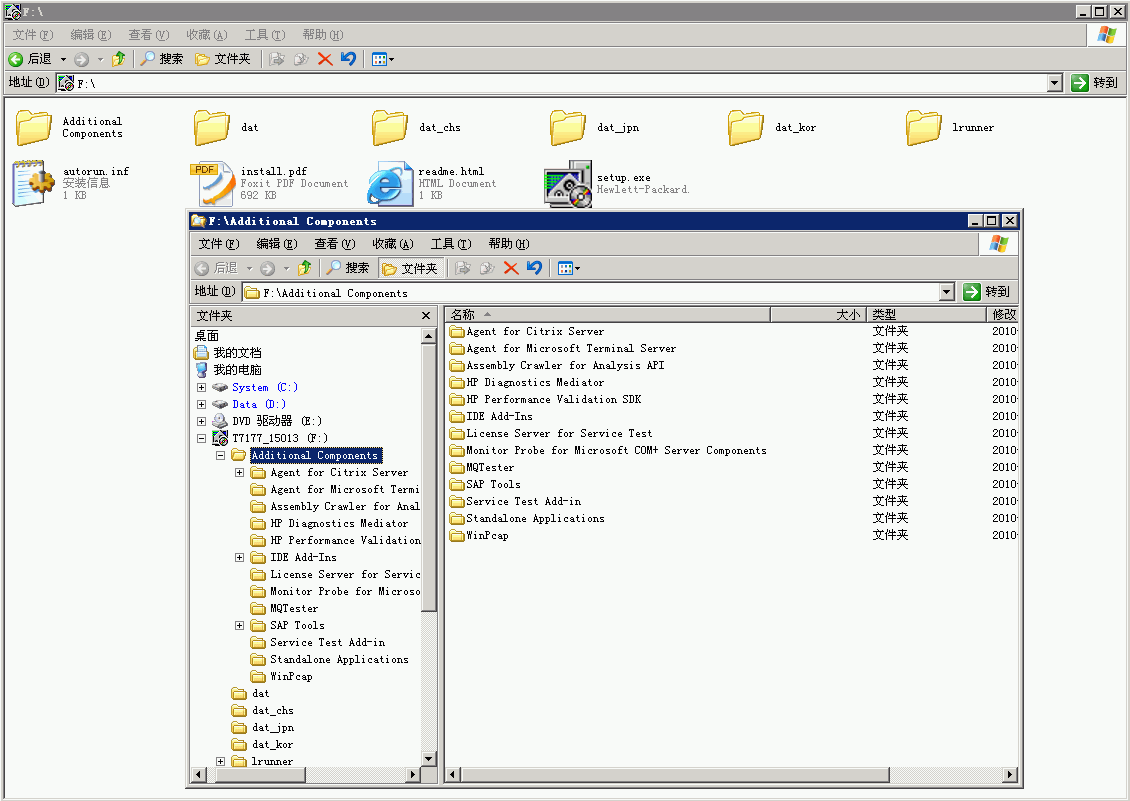This screenshot has height=801, width=1130.
Task: Expand lrunner tree node
Action: click(221, 761)
